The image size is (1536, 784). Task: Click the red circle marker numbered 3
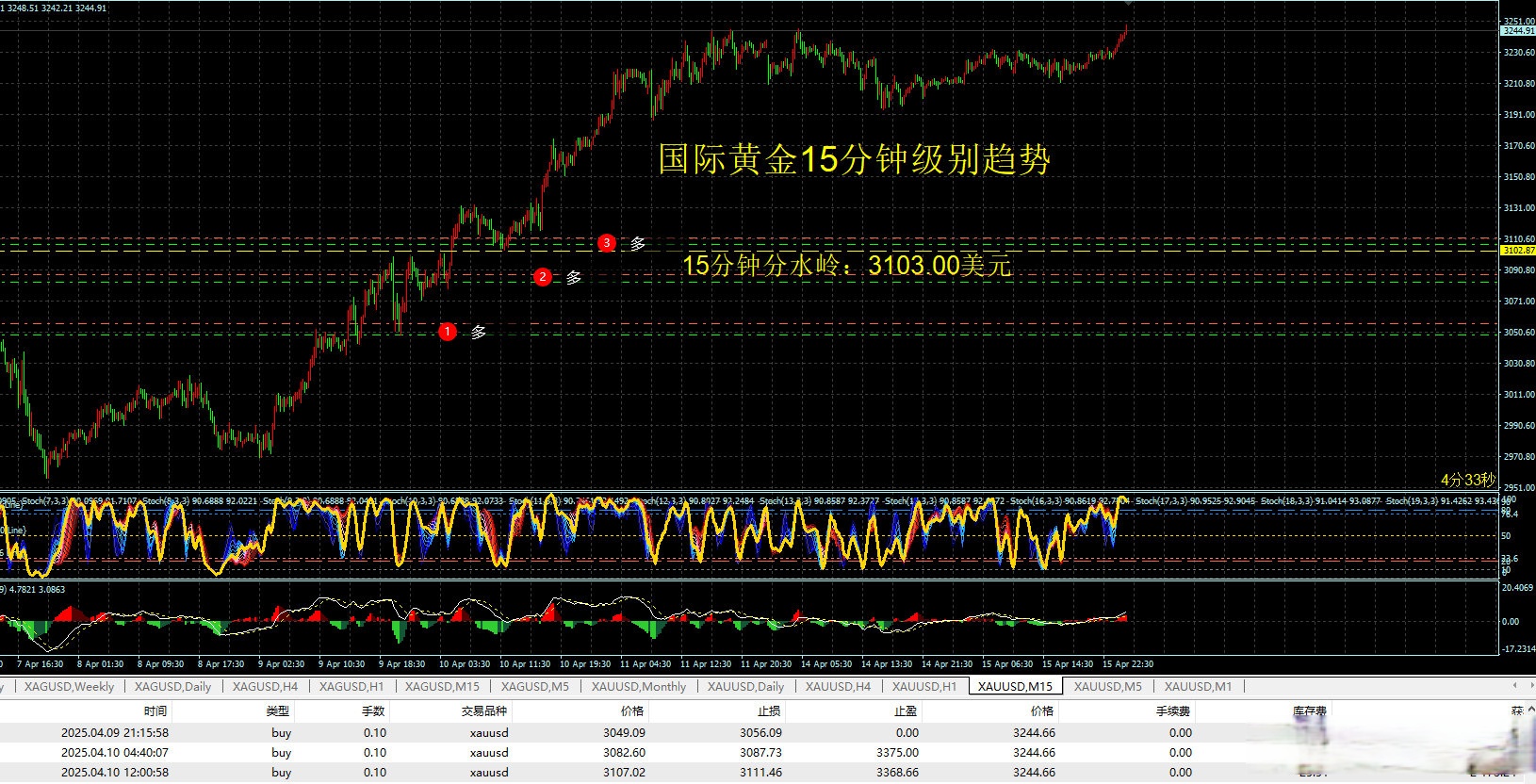pyautogui.click(x=607, y=243)
